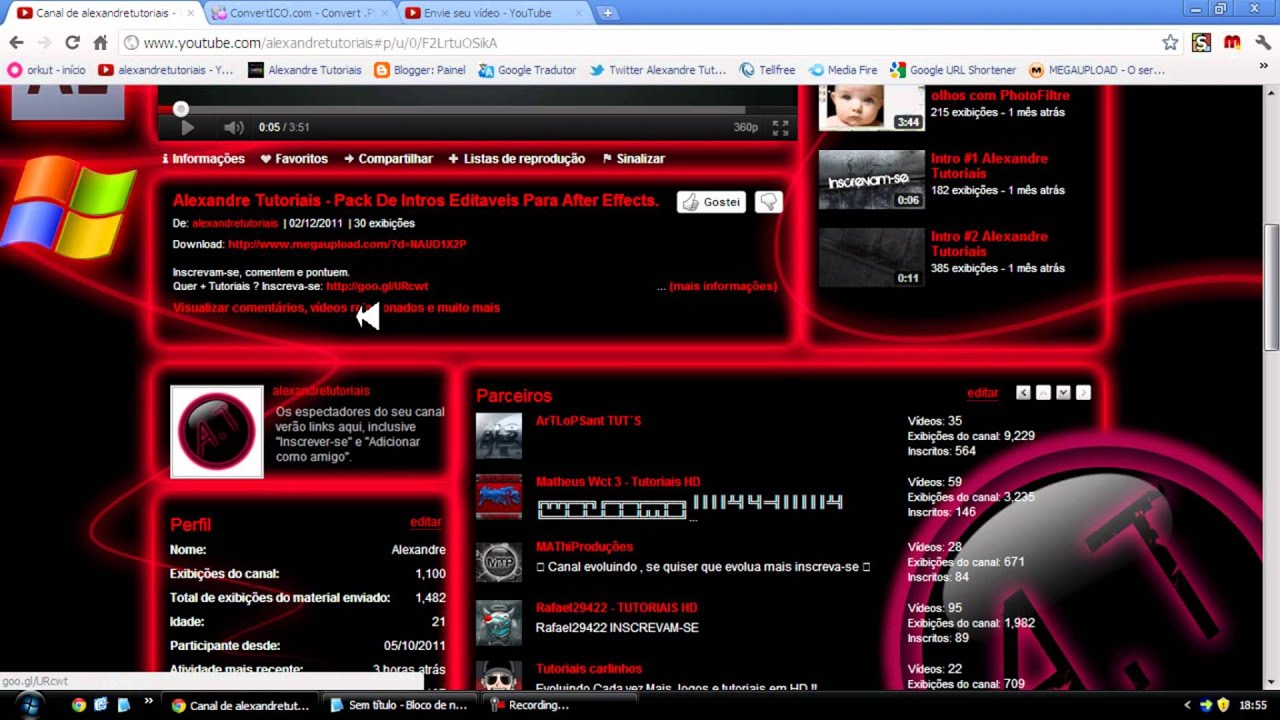Follow the goo.gl/URcwt subscribe link
Screen dimensions: 1280x720
tap(377, 286)
